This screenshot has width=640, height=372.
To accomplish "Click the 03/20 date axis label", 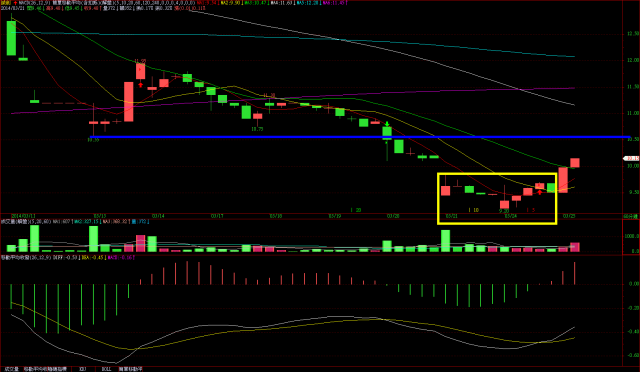I will click(393, 216).
